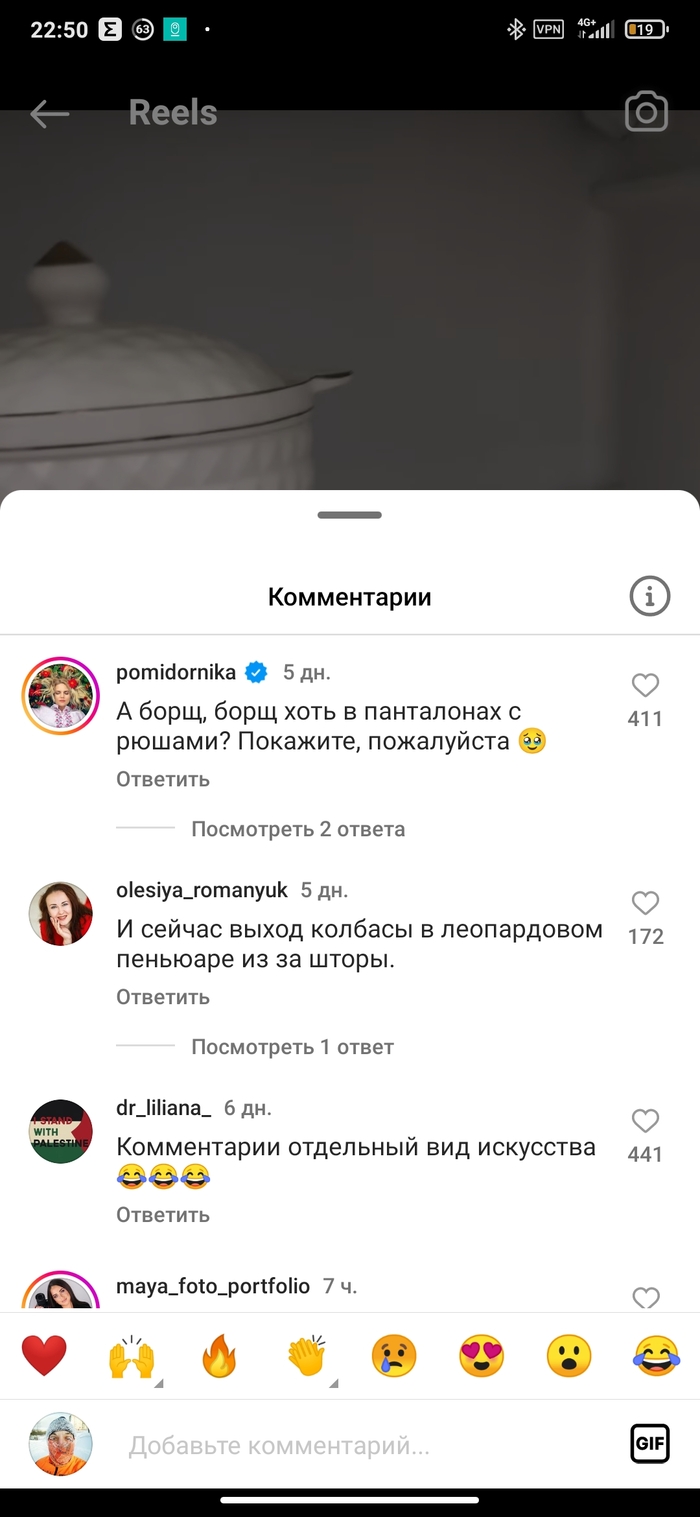Viewport: 700px width, 1517px height.
Task: Insert the laughing with tears emoji
Action: click(x=657, y=1357)
